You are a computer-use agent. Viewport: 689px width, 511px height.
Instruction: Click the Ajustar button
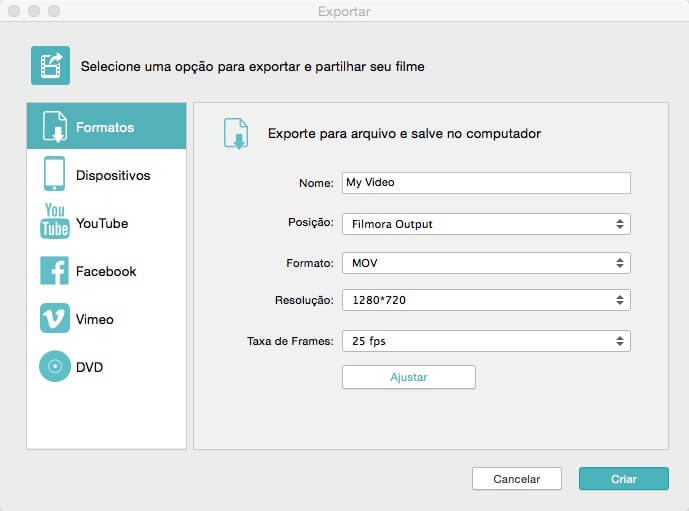(x=409, y=377)
